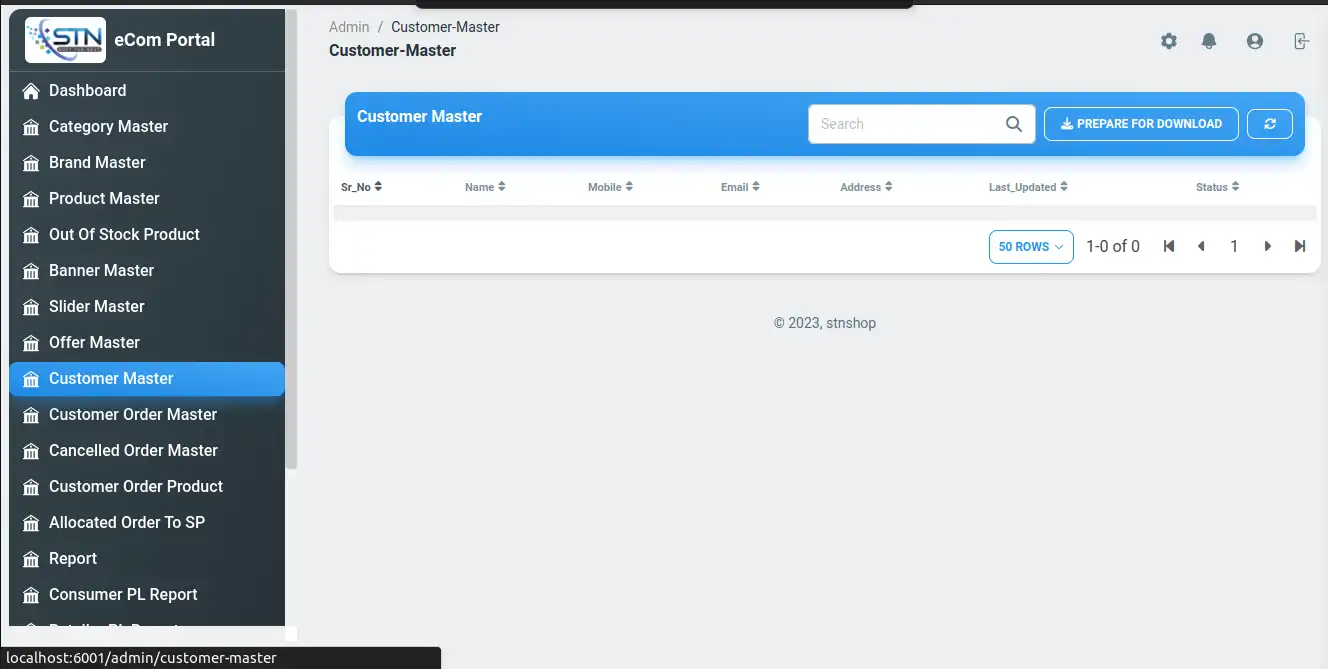Open Customer Order Master in sidebar
The image size is (1328, 669).
133,414
